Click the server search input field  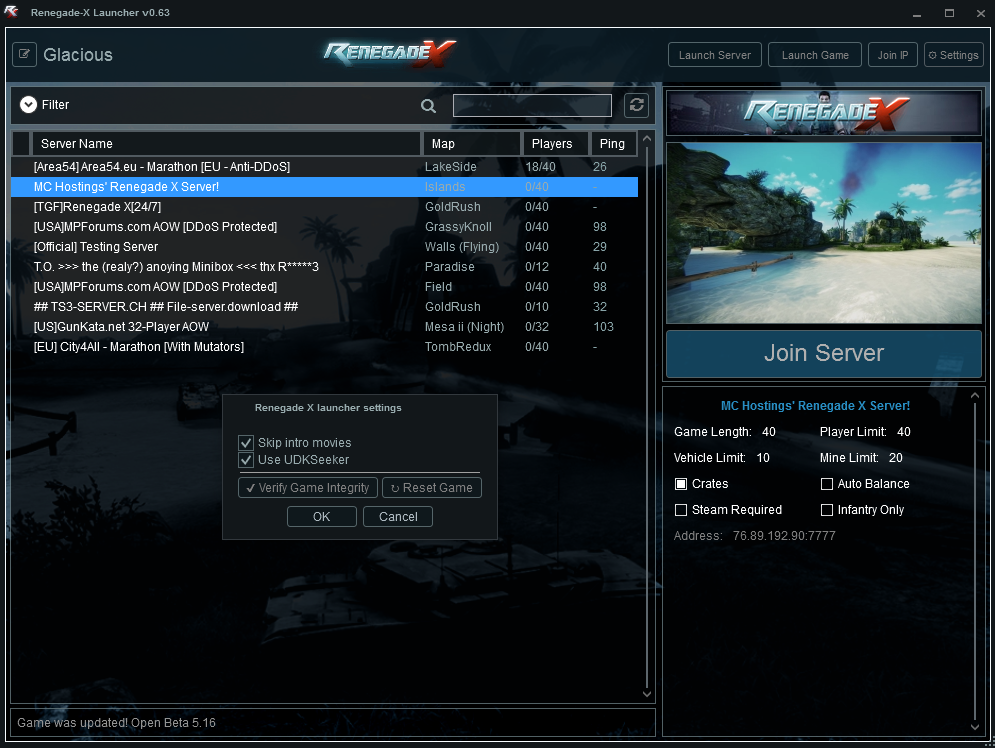tap(532, 105)
